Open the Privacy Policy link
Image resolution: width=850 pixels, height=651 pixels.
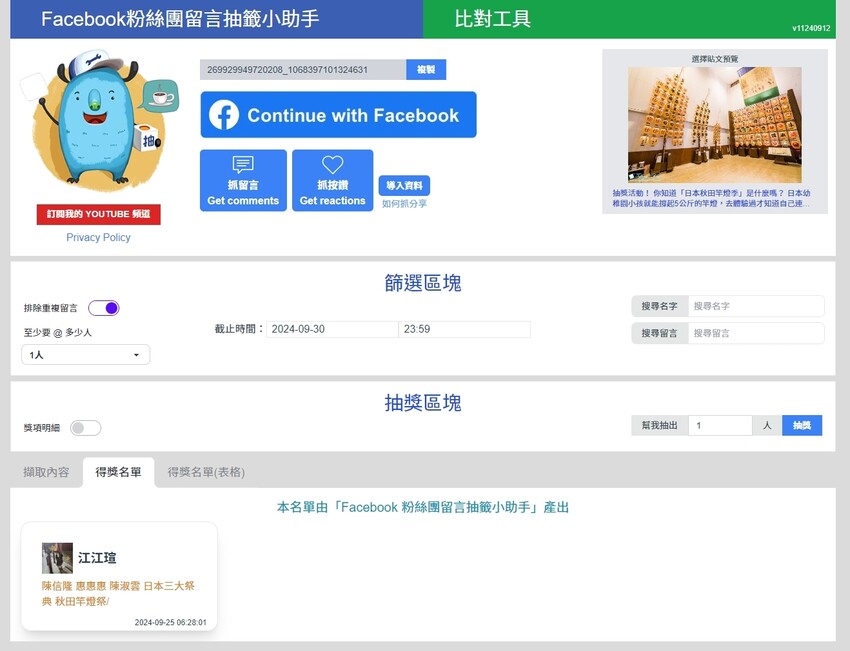98,237
